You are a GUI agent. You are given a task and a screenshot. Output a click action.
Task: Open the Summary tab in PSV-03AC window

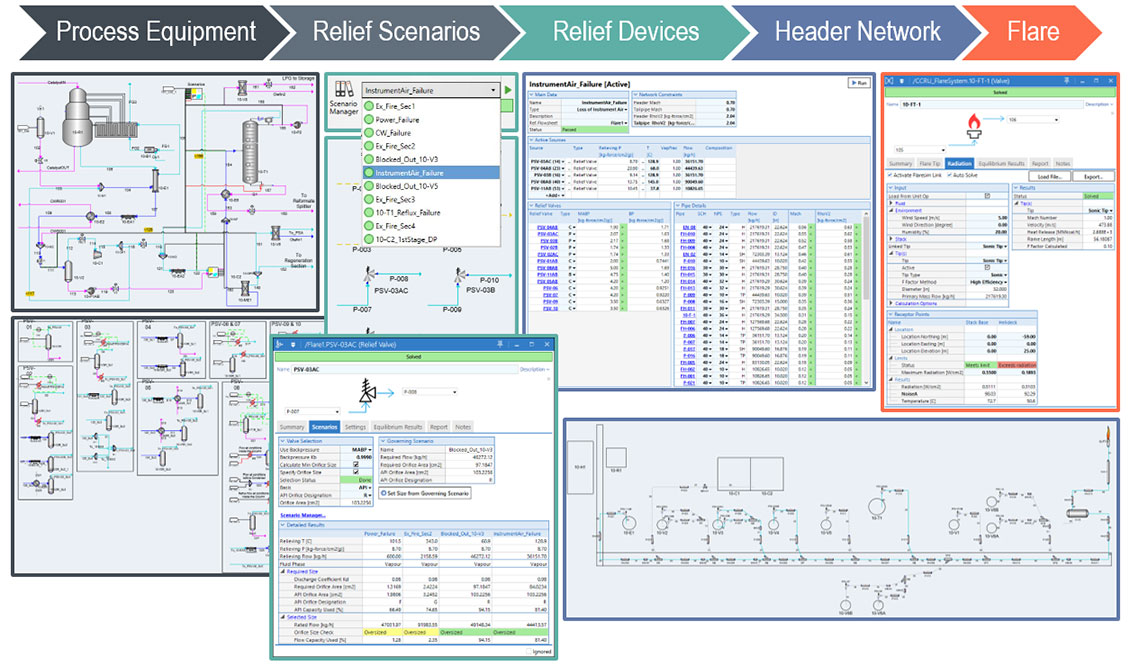pos(292,427)
